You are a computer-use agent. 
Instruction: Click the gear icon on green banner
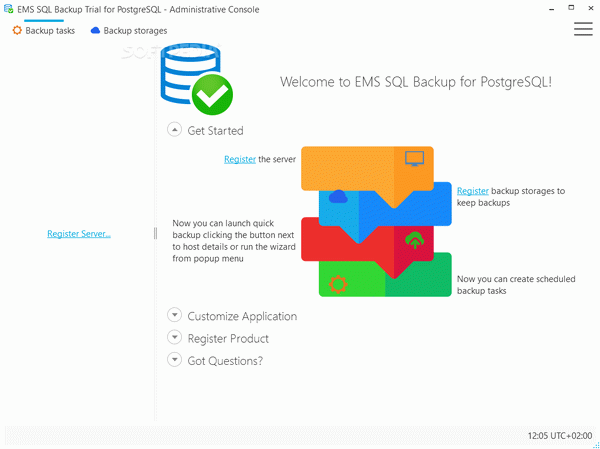pyautogui.click(x=337, y=284)
